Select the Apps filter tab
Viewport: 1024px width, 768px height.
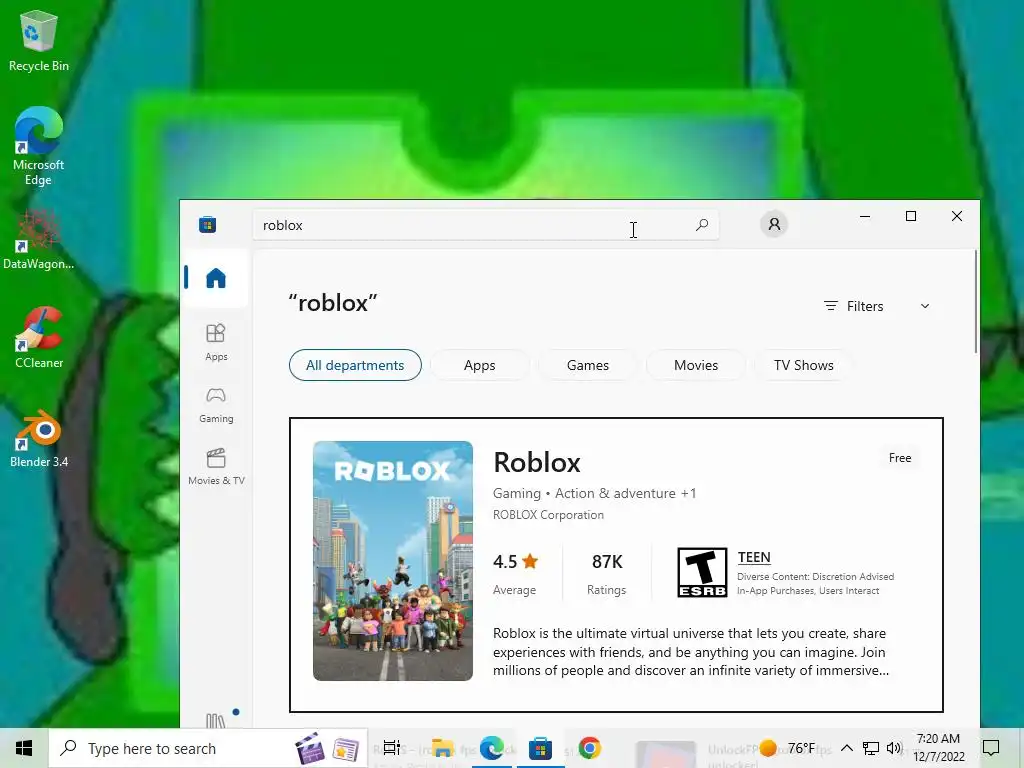pos(479,365)
